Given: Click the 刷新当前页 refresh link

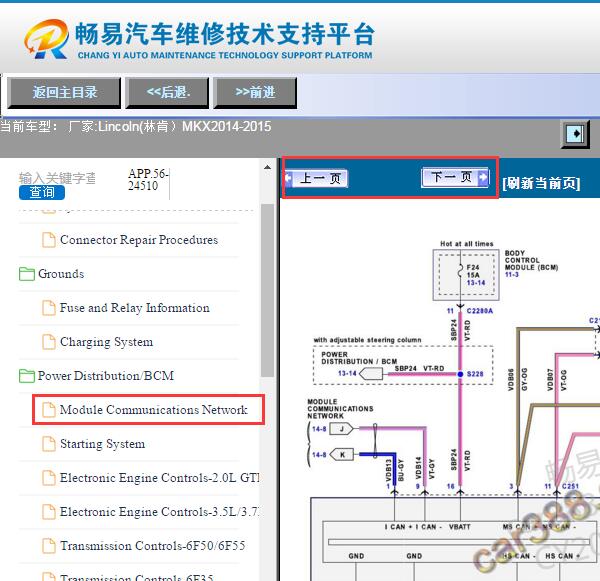Looking at the screenshot, I should pyautogui.click(x=541, y=183).
